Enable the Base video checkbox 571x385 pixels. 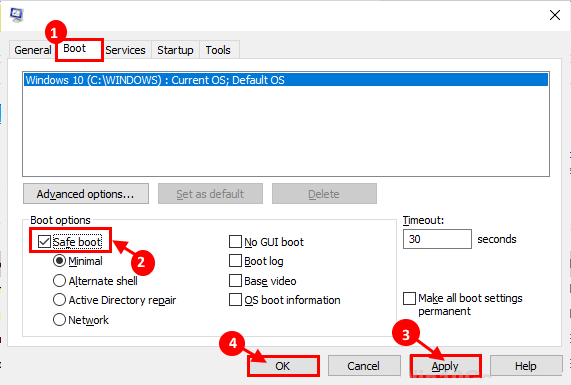[x=235, y=281]
